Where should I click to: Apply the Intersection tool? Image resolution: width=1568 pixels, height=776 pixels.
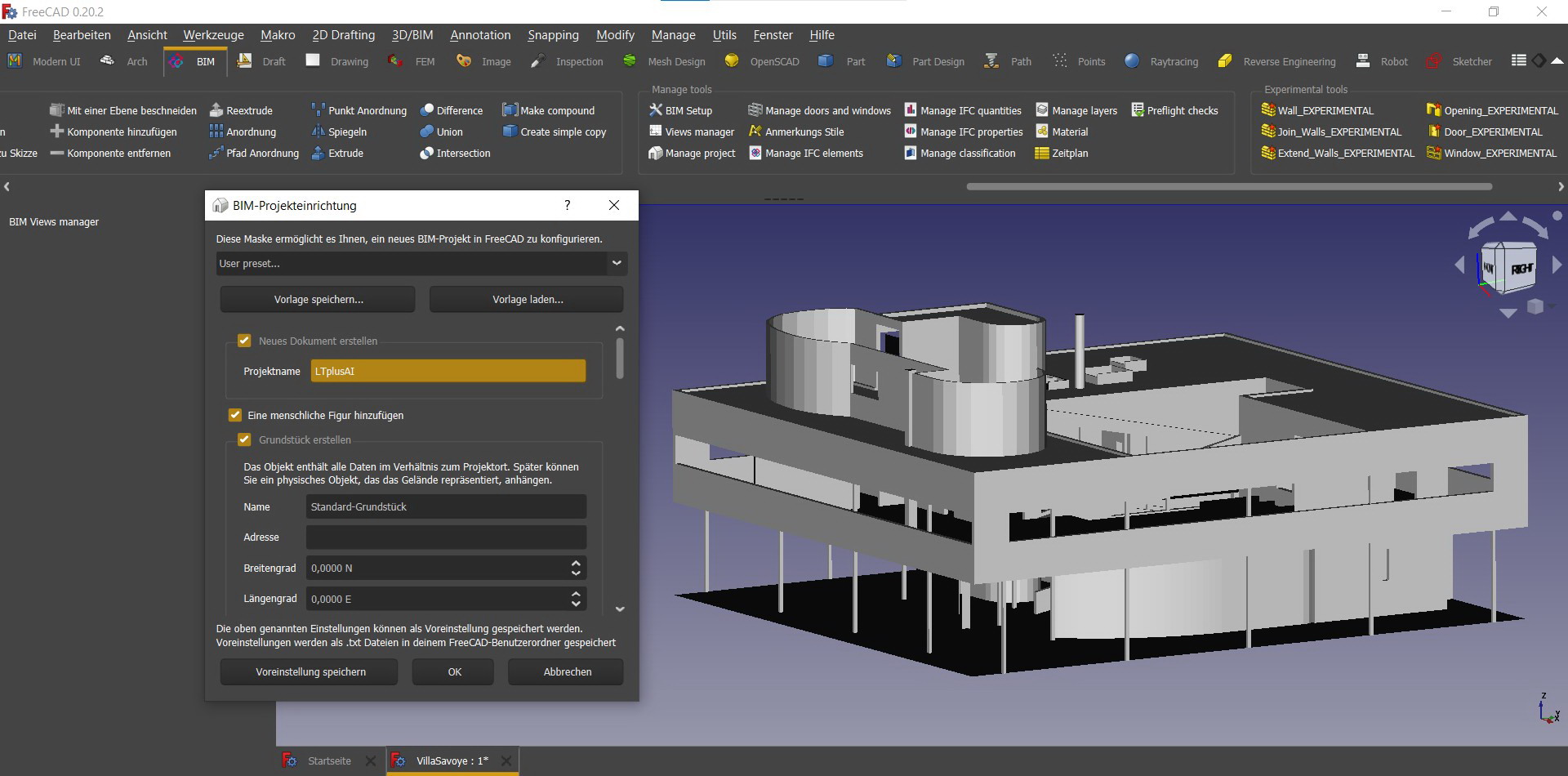pyautogui.click(x=455, y=153)
